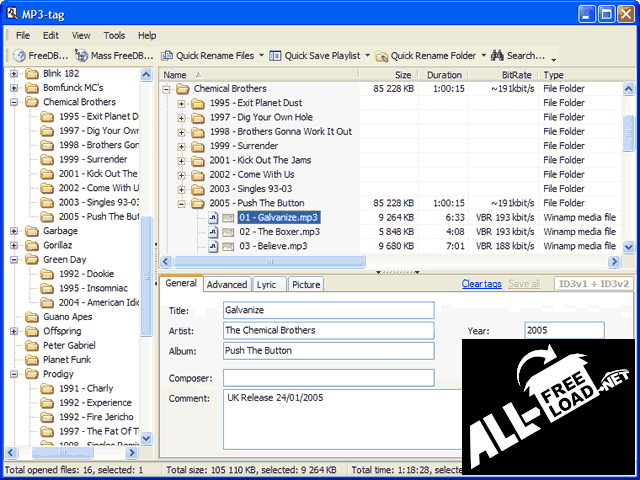
Task: Click the Quick Save Playlist icon
Action: 275,56
